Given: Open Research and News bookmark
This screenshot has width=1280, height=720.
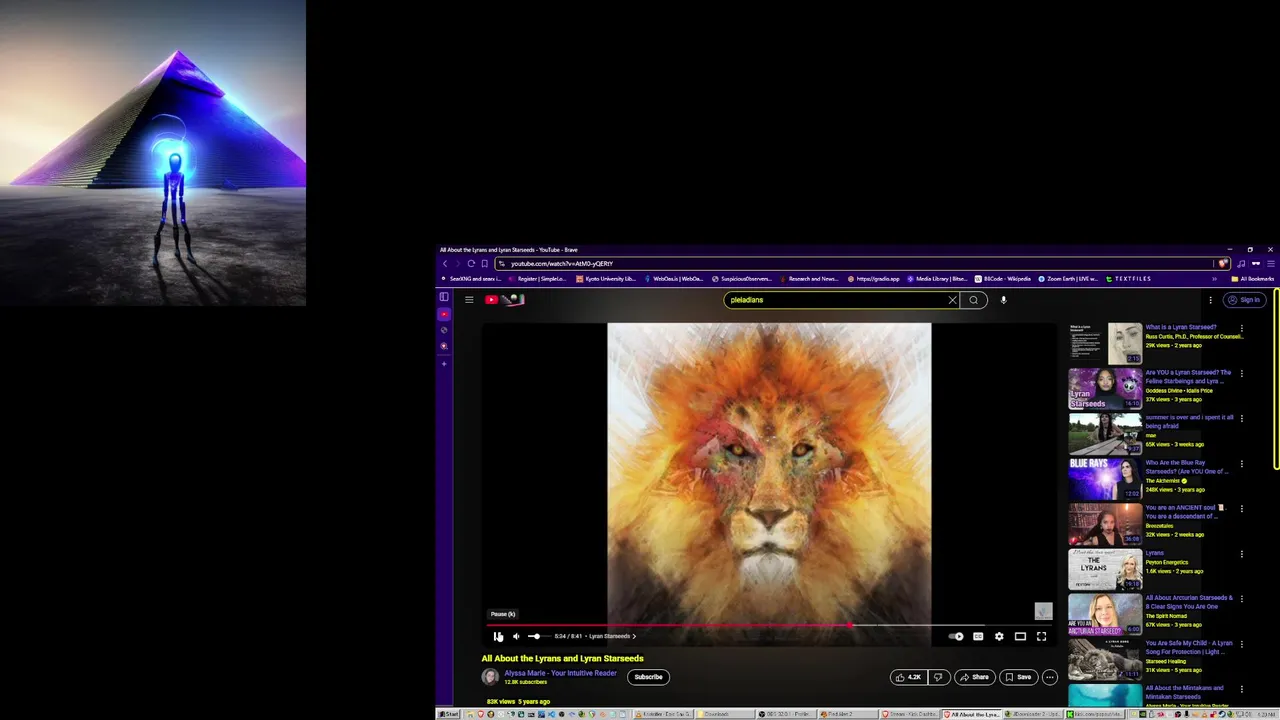Looking at the screenshot, I should point(808,279).
